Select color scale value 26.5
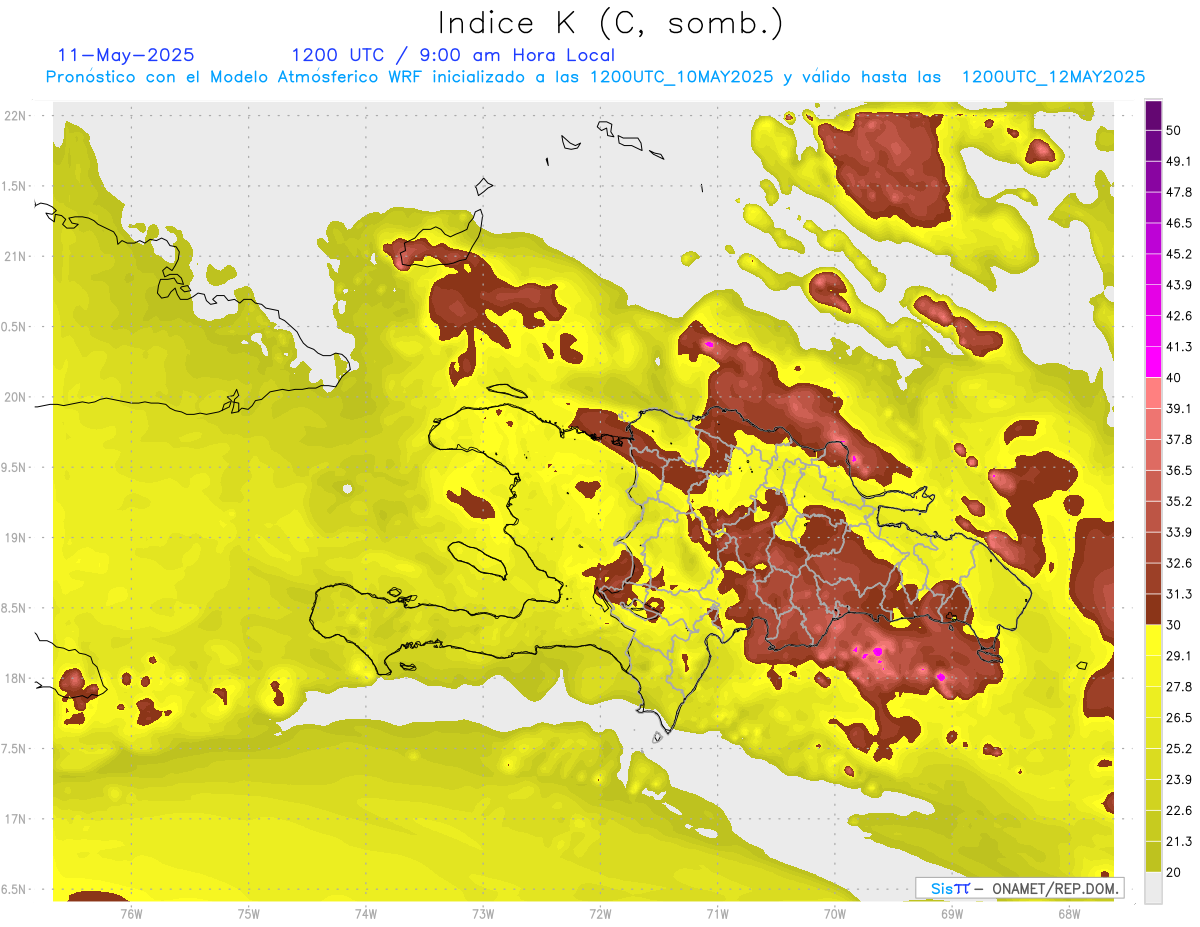 (x=1178, y=718)
